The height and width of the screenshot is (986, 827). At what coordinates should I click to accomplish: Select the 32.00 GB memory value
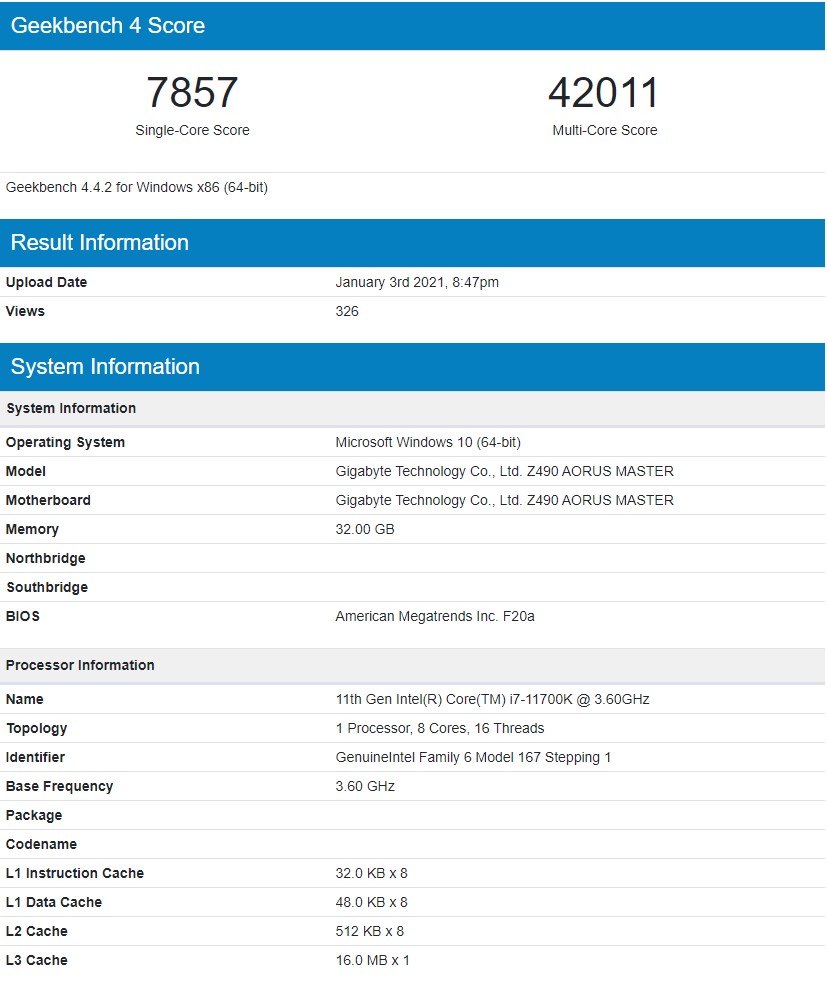click(x=365, y=529)
